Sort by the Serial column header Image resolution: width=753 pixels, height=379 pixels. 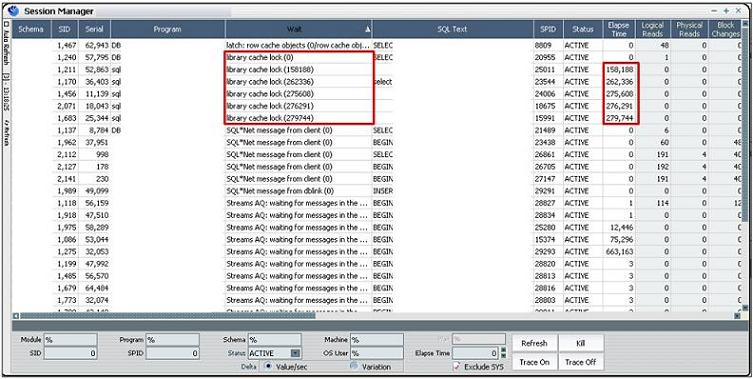point(94,29)
